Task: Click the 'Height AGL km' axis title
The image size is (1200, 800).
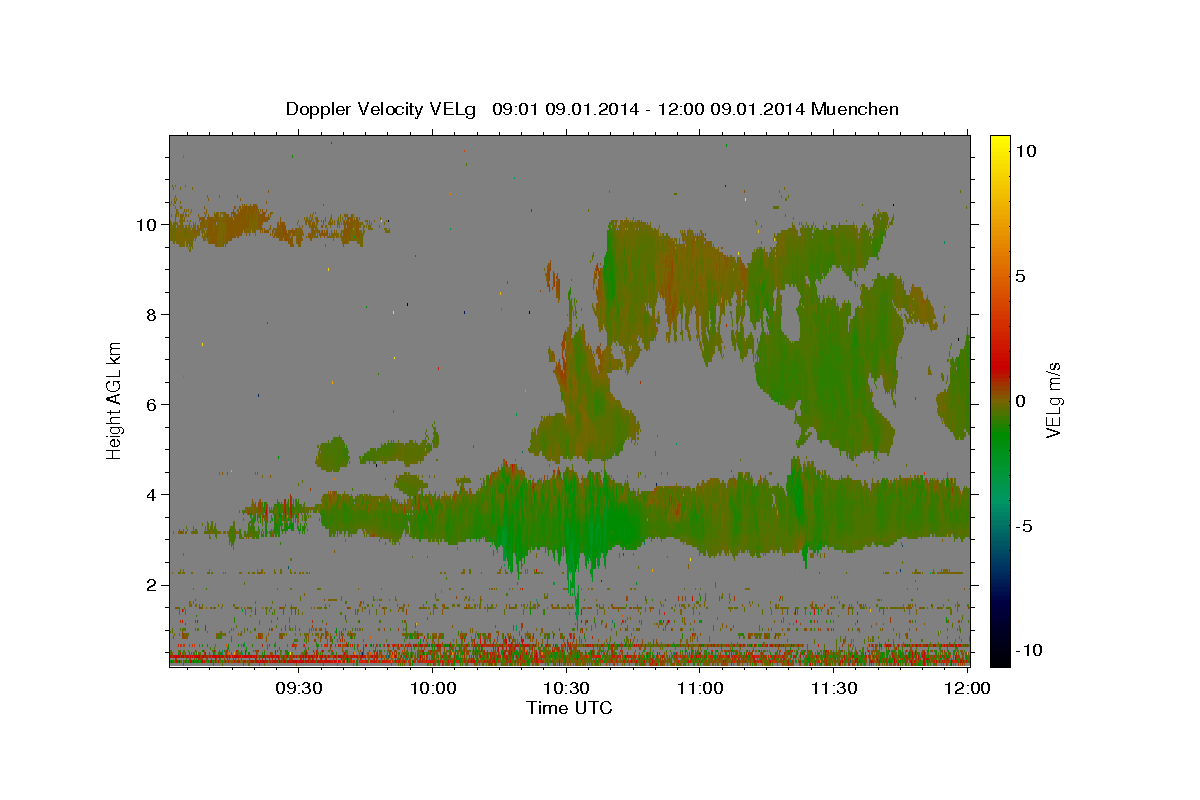Action: point(115,400)
